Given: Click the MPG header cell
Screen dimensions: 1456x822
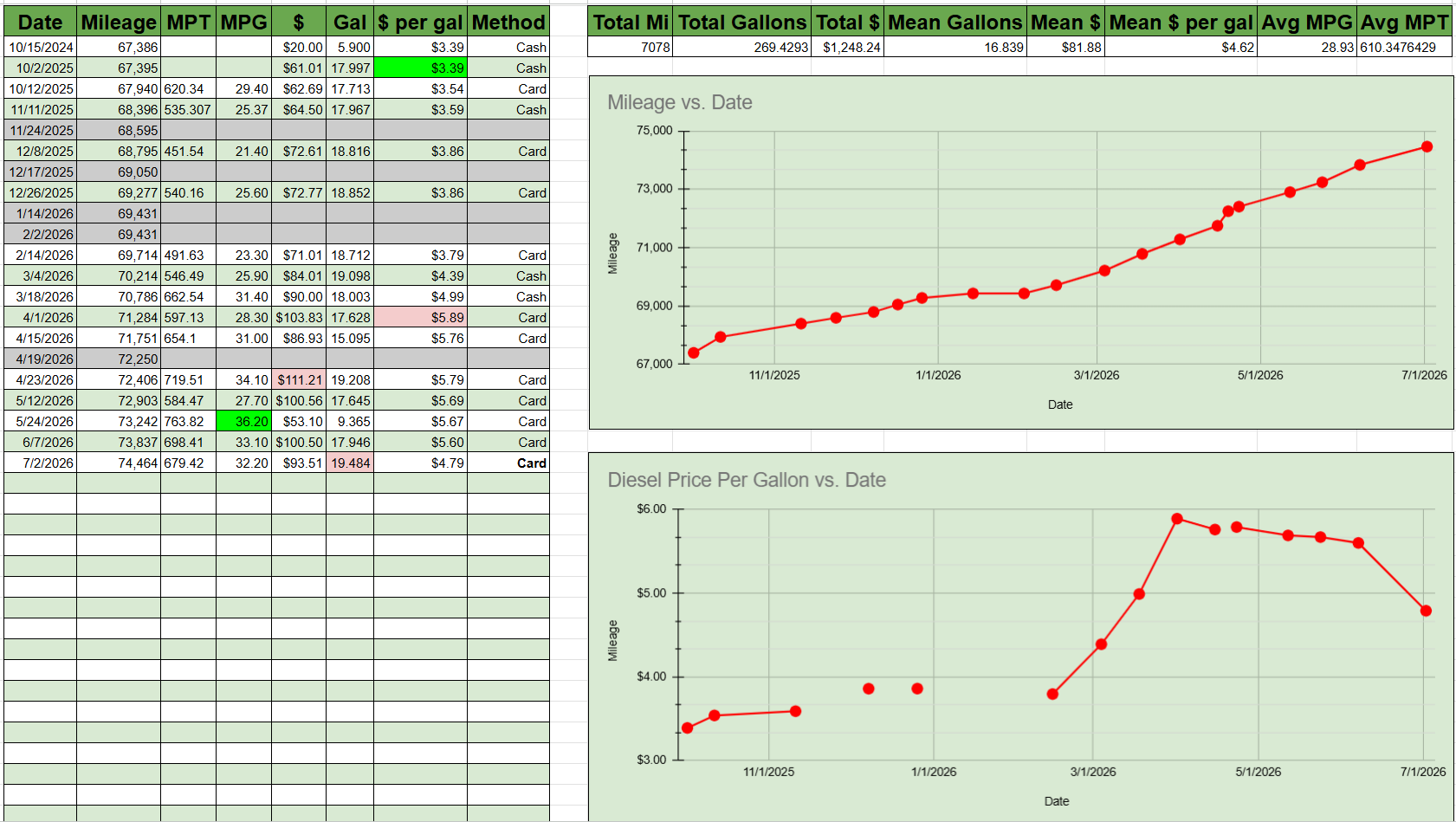Looking at the screenshot, I should click(243, 23).
